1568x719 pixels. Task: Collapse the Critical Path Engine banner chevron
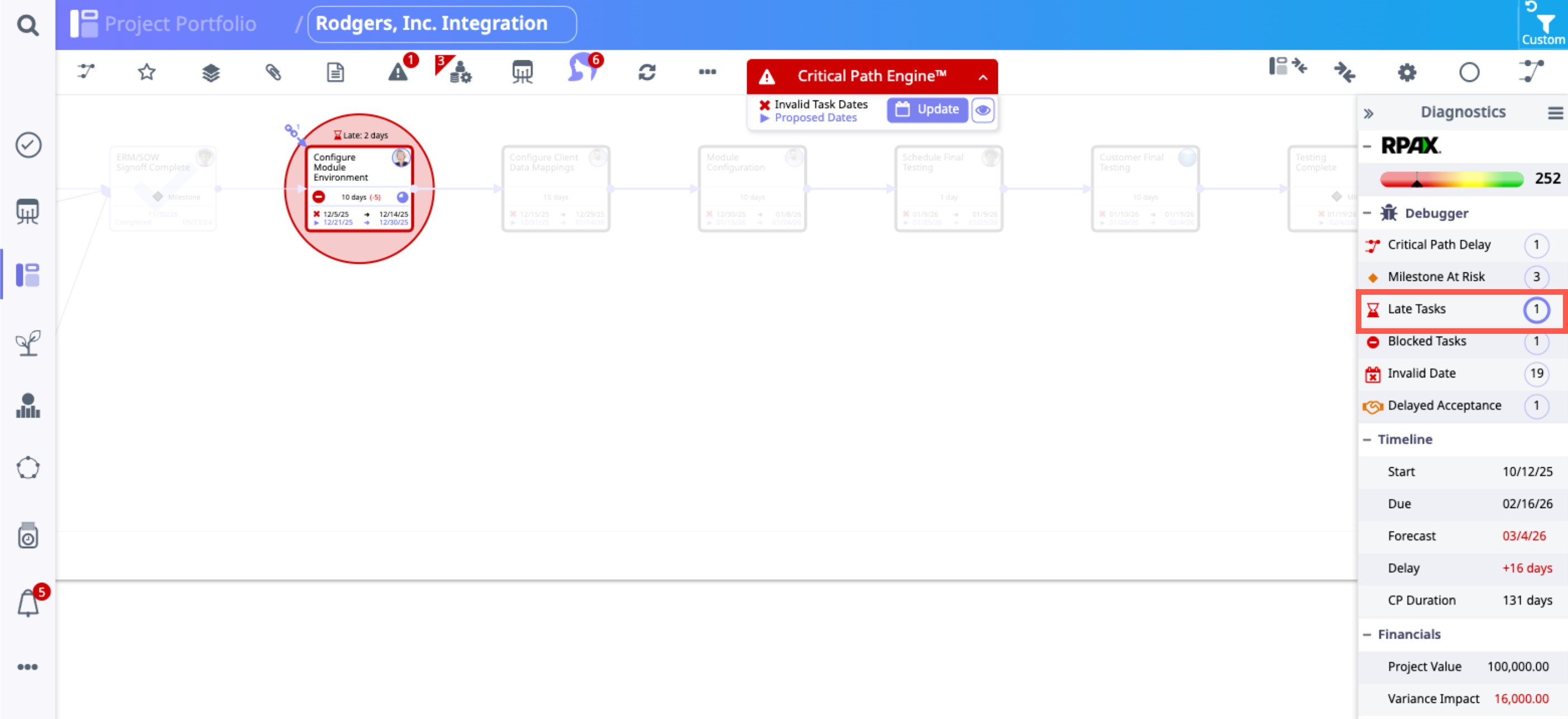[x=982, y=77]
